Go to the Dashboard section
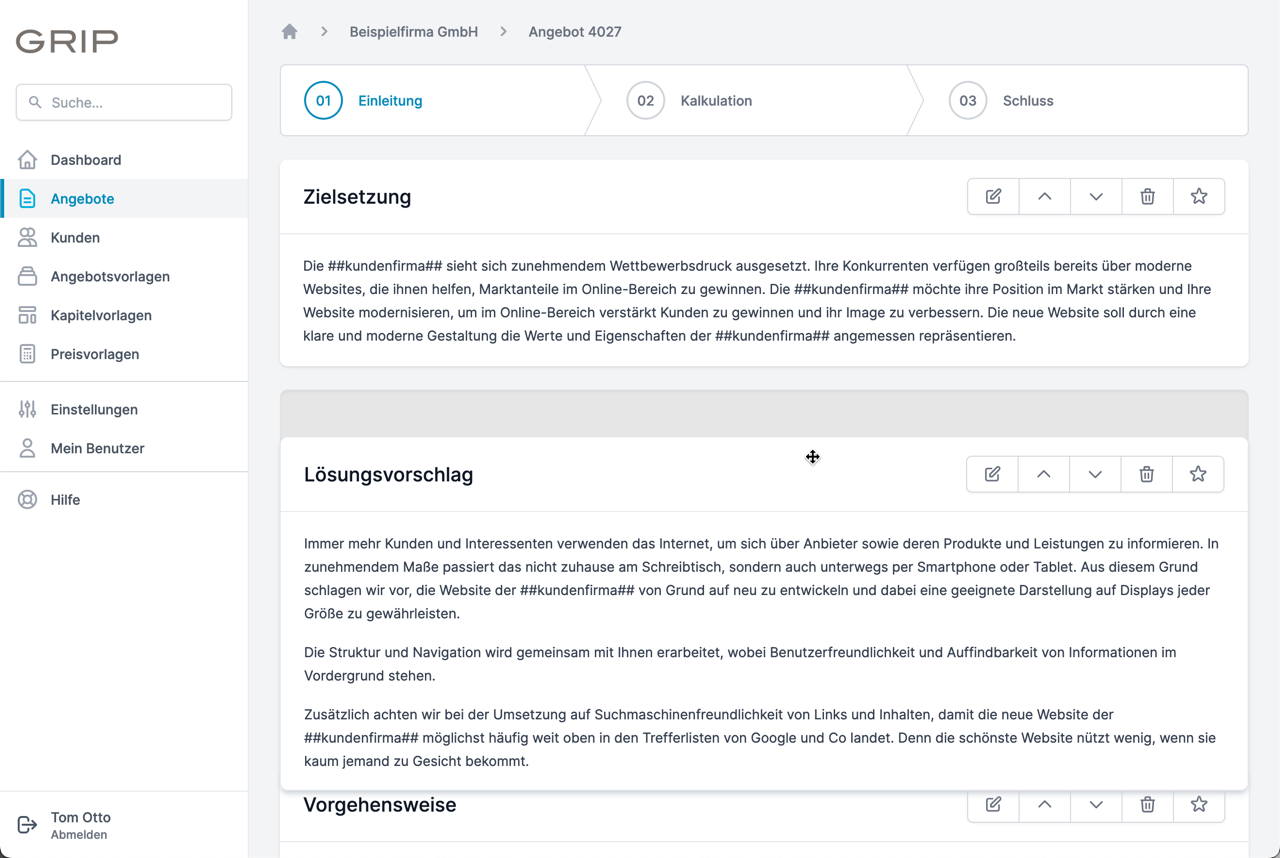 [x=86, y=159]
